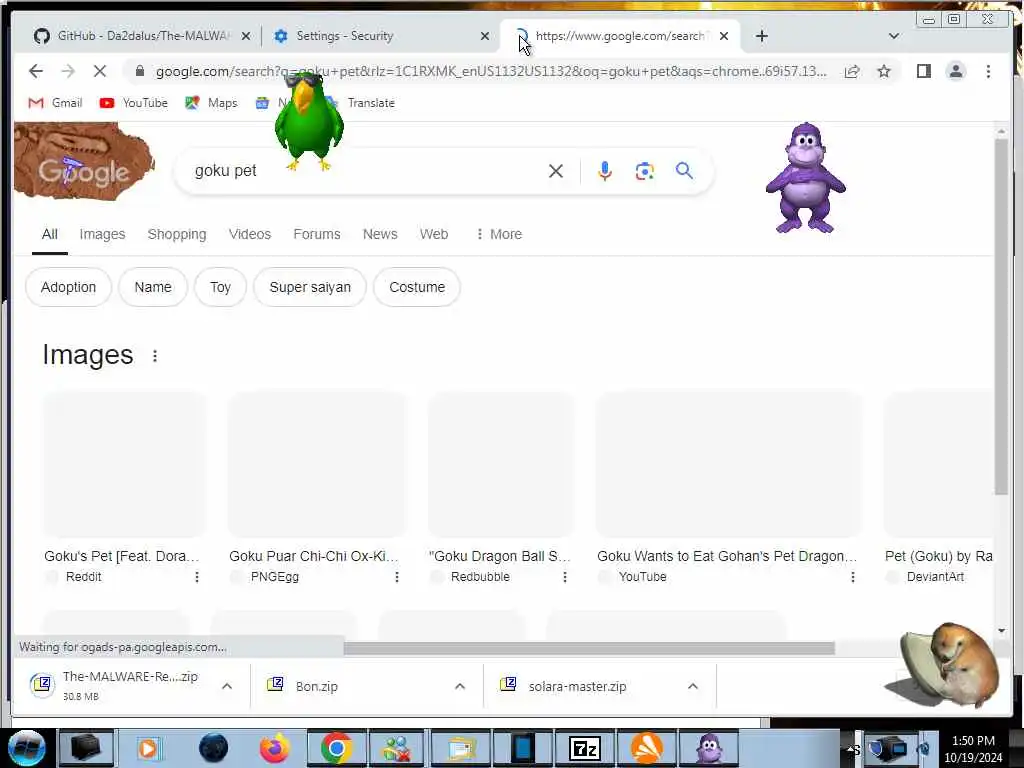Screen dimensions: 1024x768
Task: Open the Gmail bookmark
Action: pyautogui.click(x=56, y=103)
